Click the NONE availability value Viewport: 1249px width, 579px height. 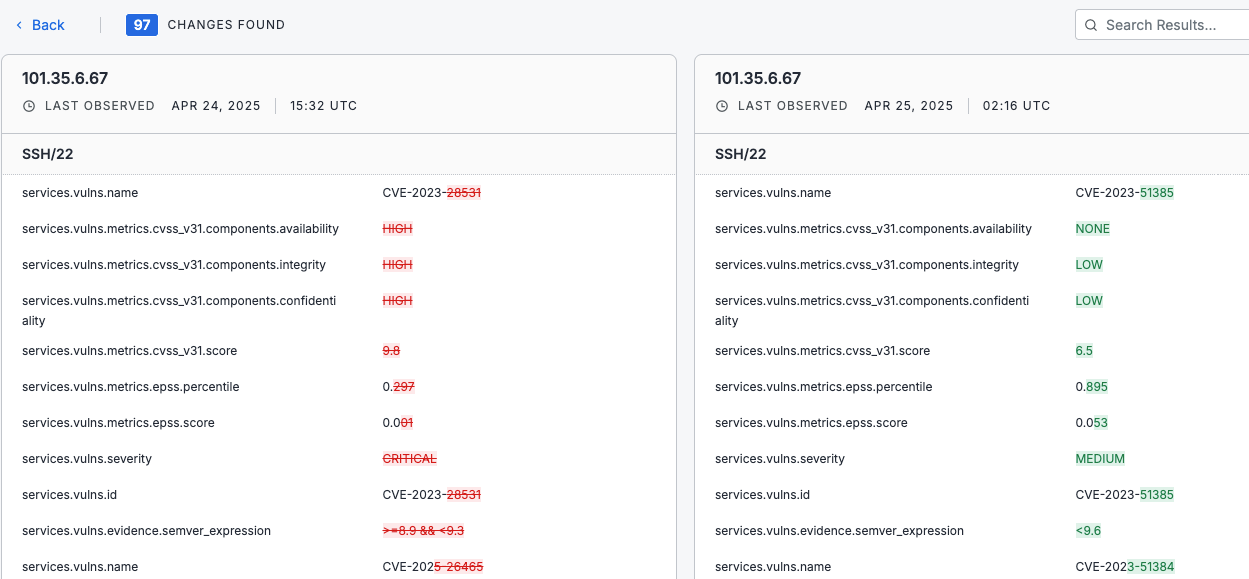pyautogui.click(x=1093, y=229)
